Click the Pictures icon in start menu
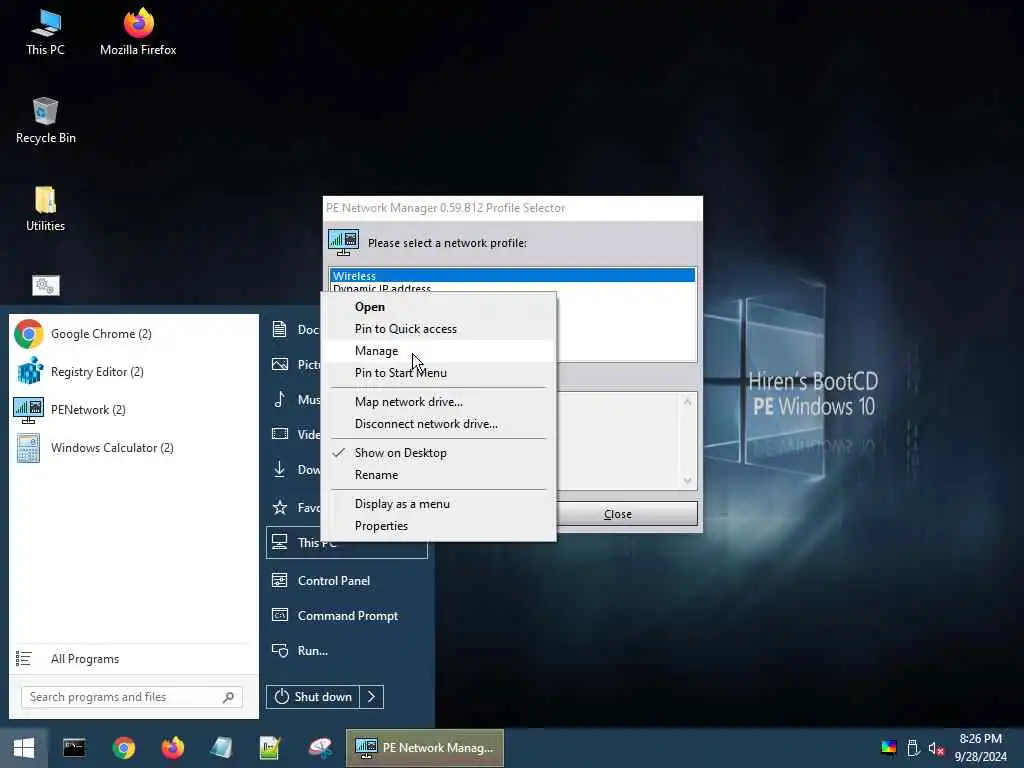The width and height of the screenshot is (1024, 768). pyautogui.click(x=280, y=364)
